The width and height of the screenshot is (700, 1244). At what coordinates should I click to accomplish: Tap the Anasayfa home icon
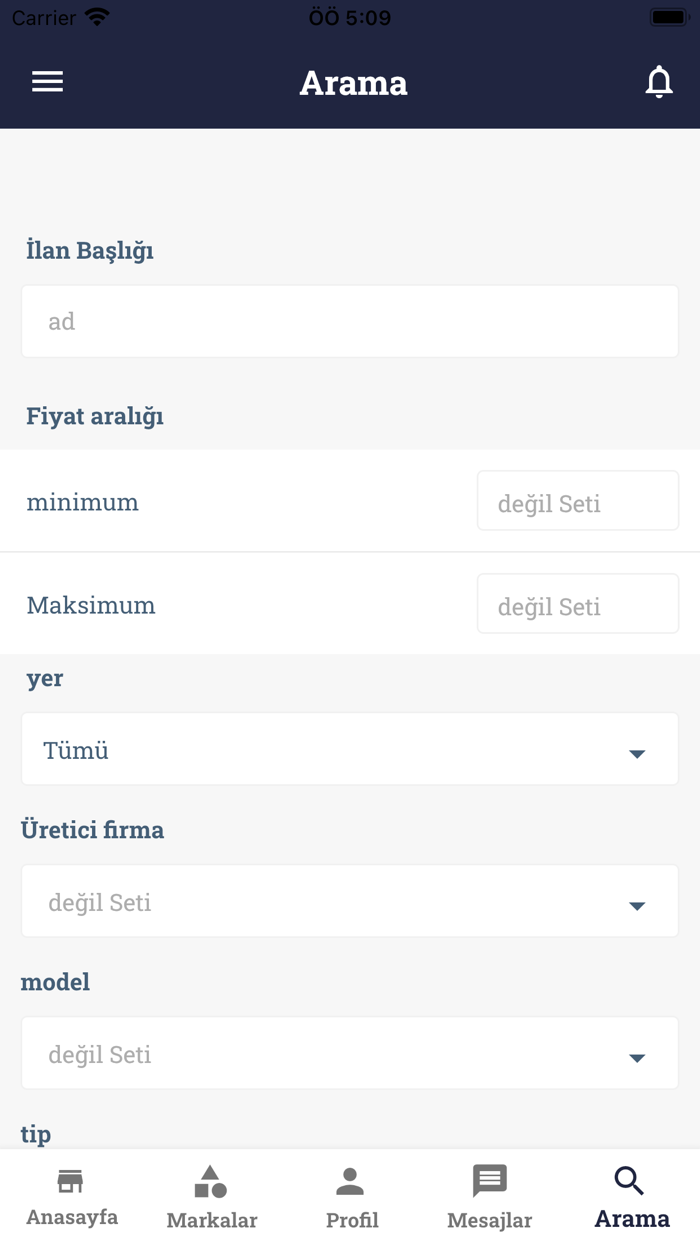point(69,1180)
